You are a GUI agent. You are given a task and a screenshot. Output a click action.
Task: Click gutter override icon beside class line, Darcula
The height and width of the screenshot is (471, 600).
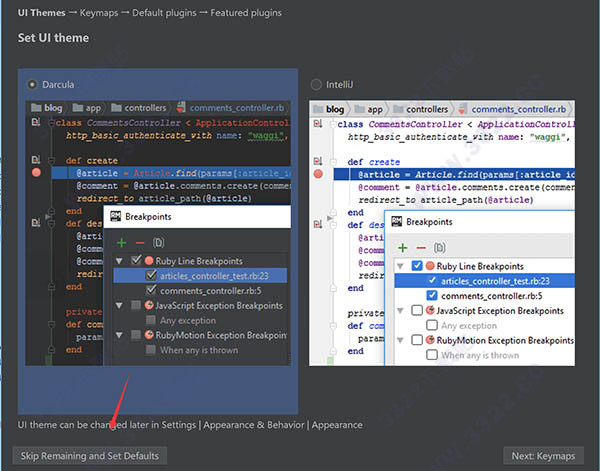[x=36, y=122]
